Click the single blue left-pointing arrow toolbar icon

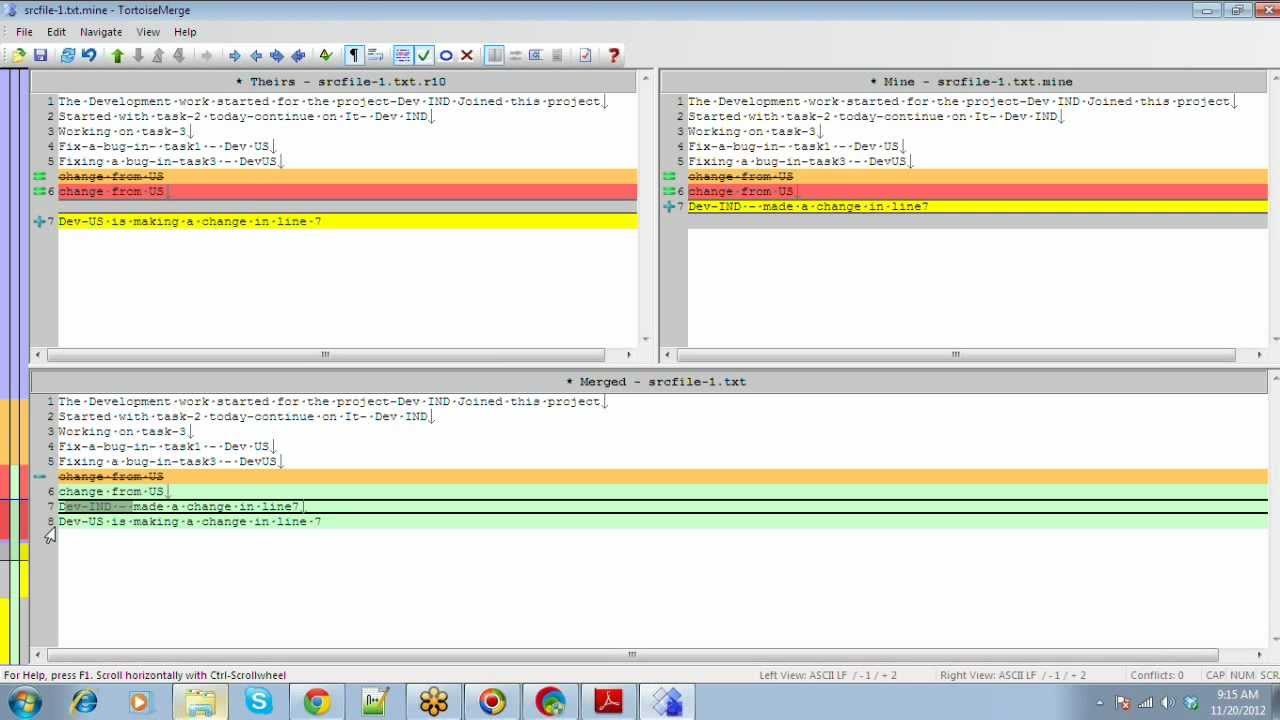coord(256,56)
